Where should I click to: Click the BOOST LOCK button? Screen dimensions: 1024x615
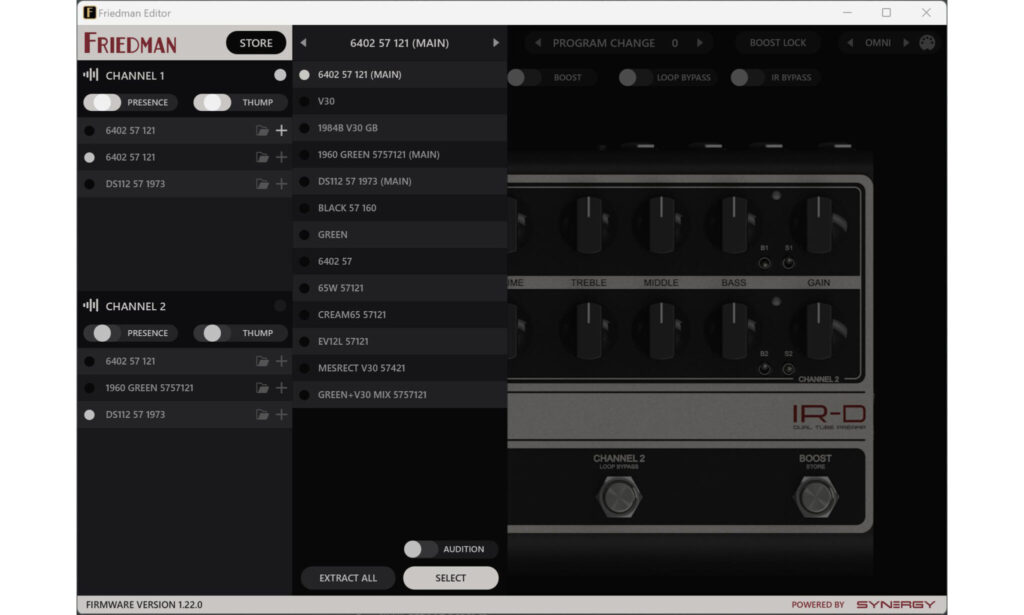pyautogui.click(x=778, y=43)
